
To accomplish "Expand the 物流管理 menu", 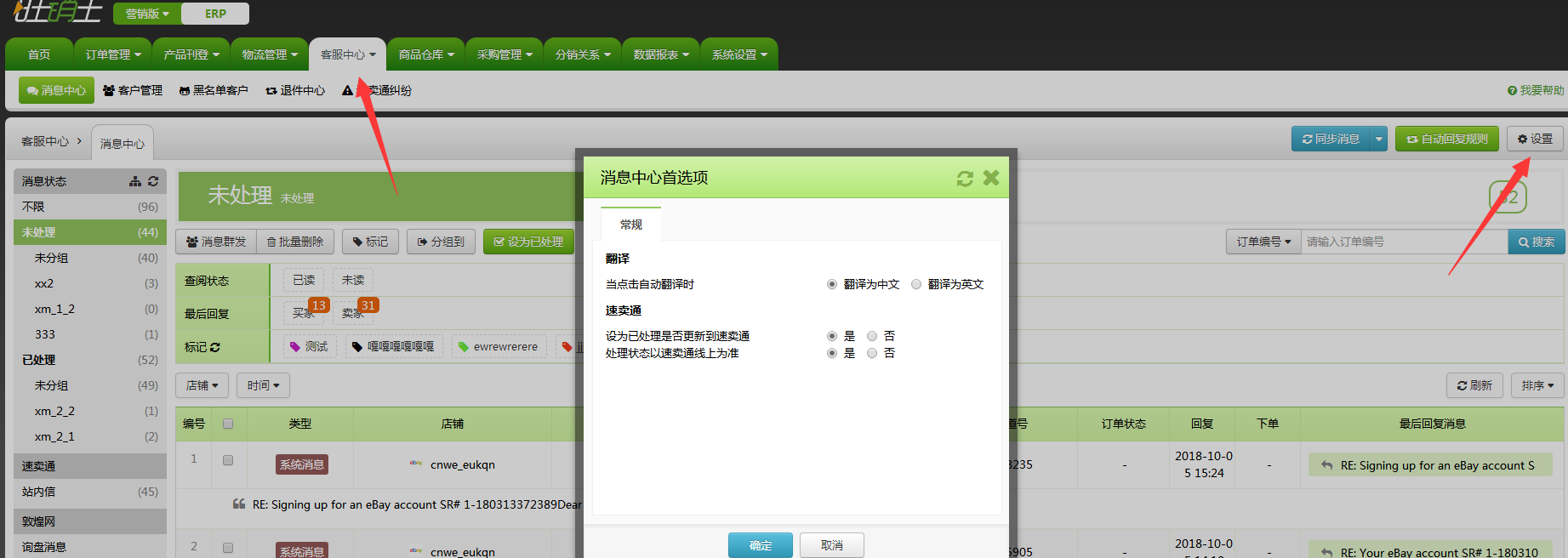I will point(270,54).
